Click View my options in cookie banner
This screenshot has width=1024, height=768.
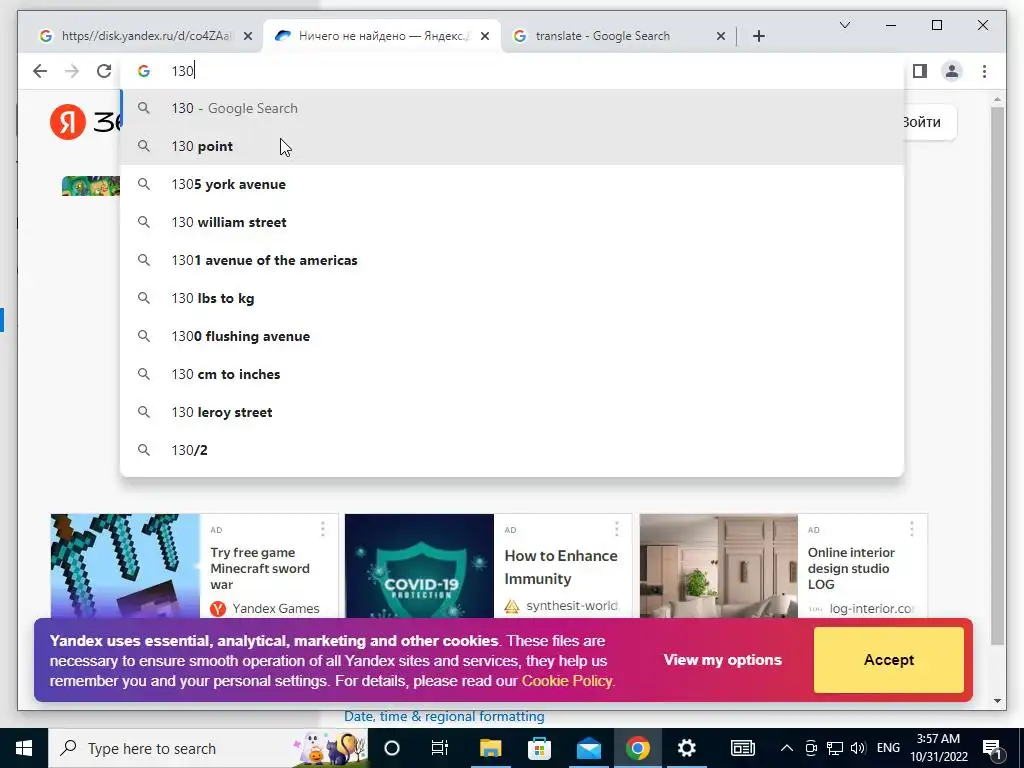(x=722, y=660)
